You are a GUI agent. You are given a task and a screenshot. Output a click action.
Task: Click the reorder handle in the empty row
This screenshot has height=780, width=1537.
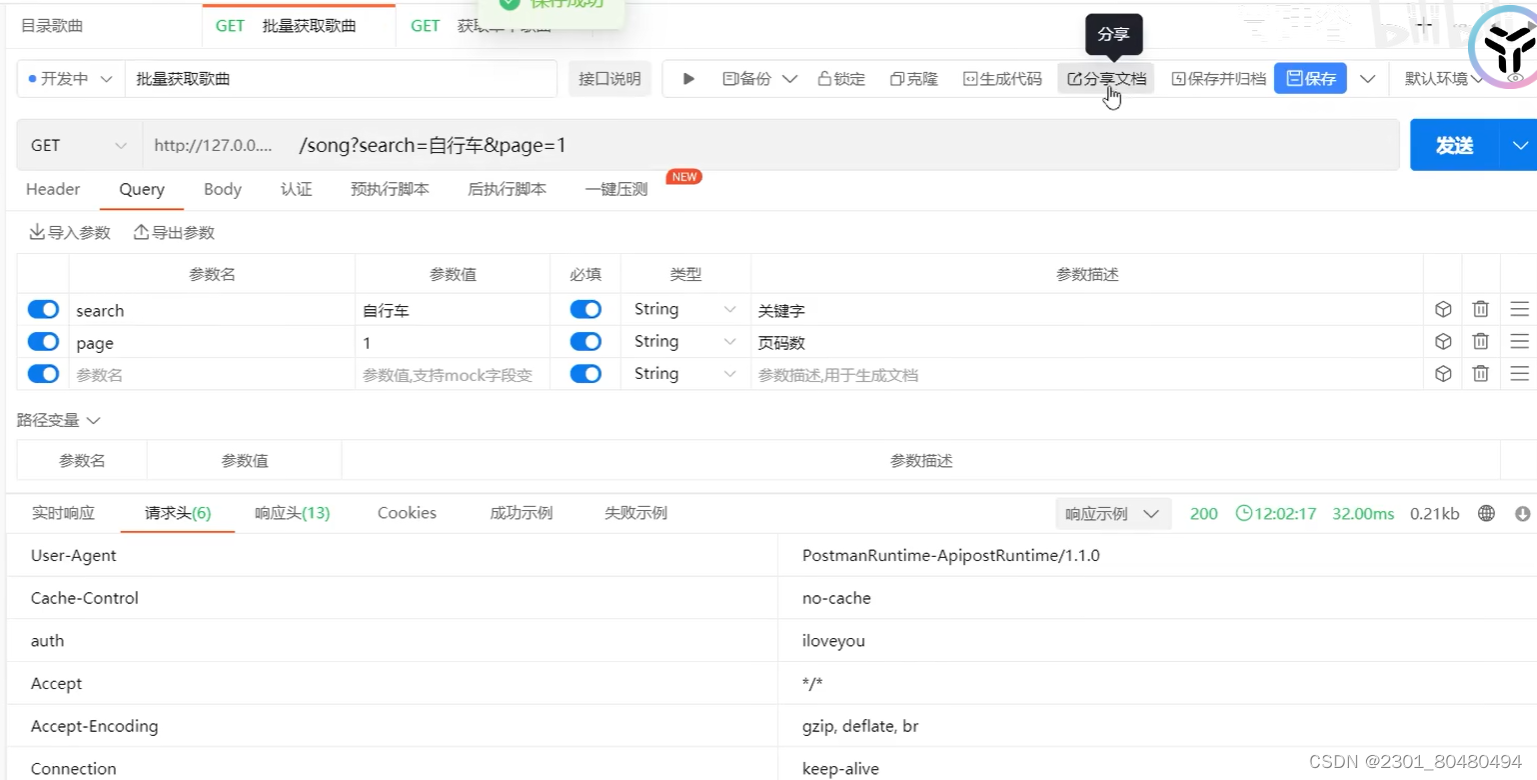tap(1520, 374)
